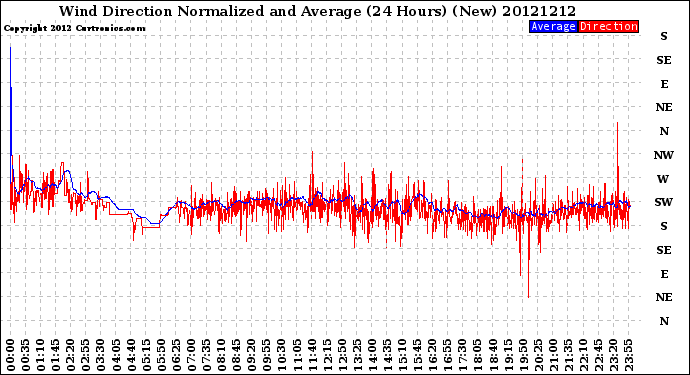Pick the 09:55 time axis label
The image size is (690, 375).
[x=267, y=355]
